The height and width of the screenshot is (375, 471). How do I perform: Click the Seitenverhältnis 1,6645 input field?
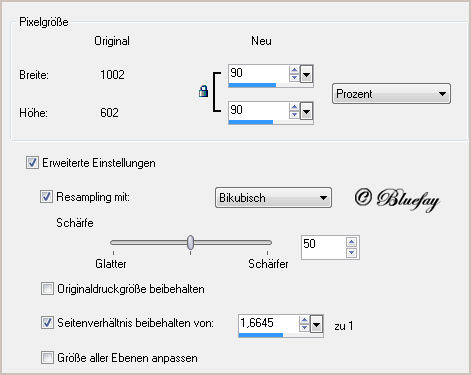pyautogui.click(x=269, y=323)
